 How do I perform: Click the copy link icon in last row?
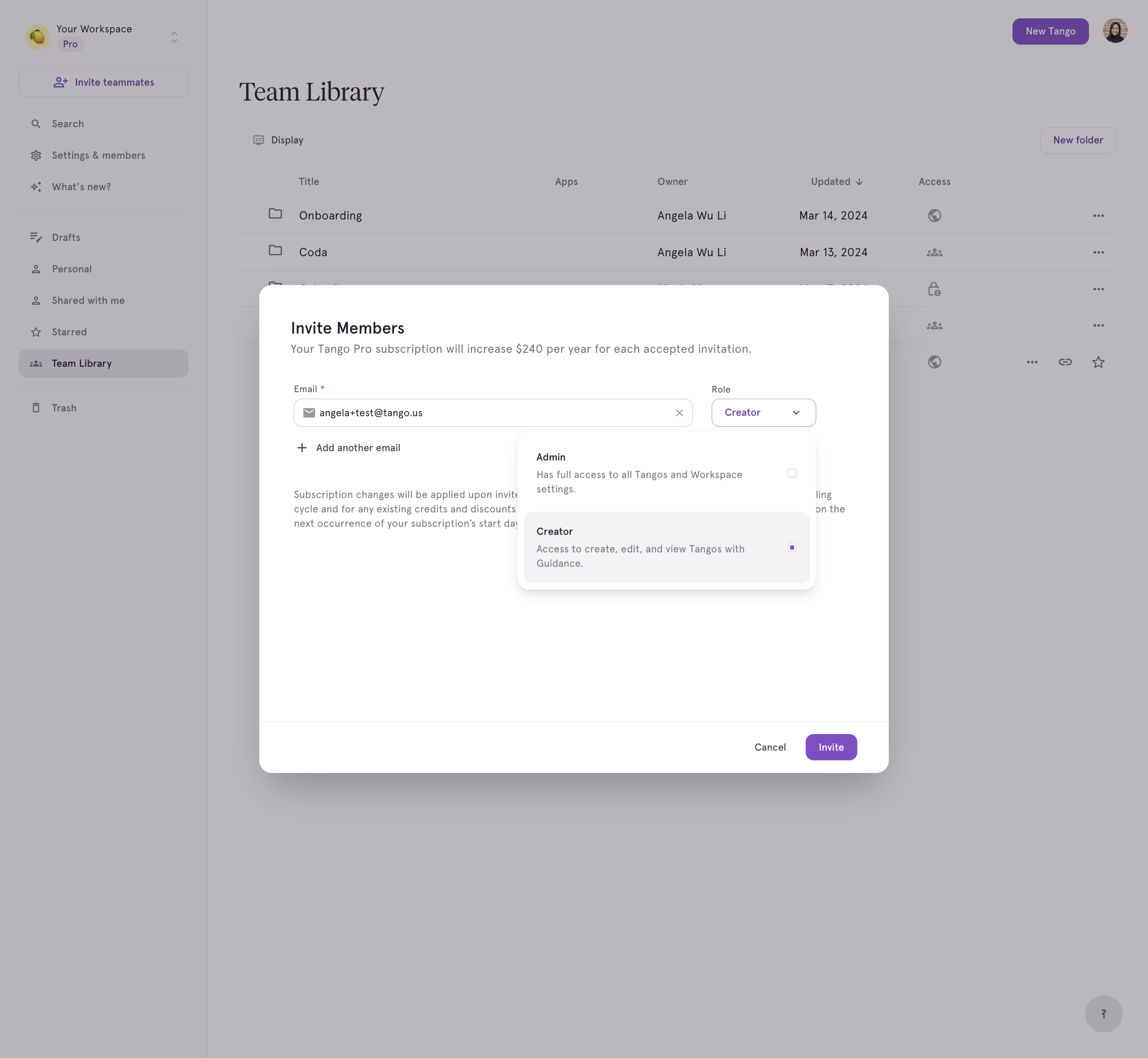coord(1065,362)
